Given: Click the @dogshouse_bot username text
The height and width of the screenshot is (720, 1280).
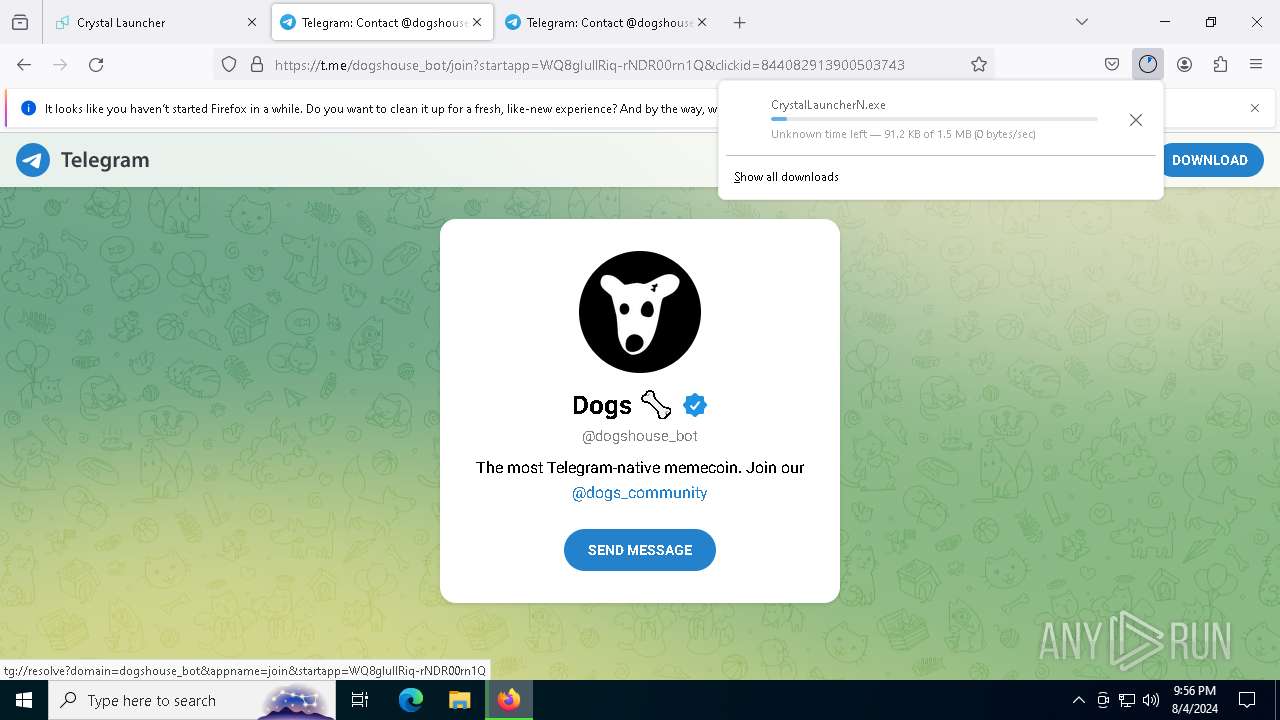Looking at the screenshot, I should click(640, 436).
